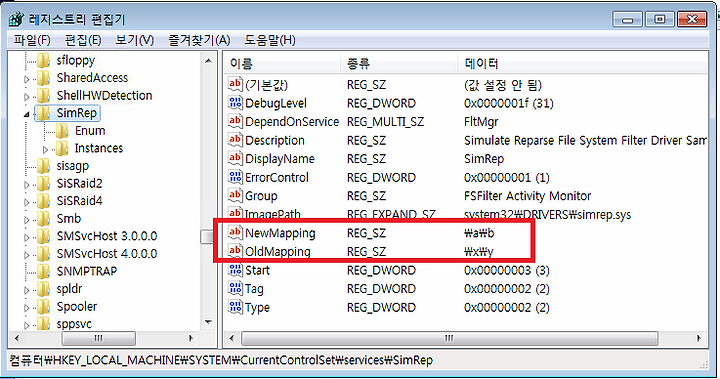The width and height of the screenshot is (720, 379).
Task: Open the 즐겨찾기(A) menu
Action: [199, 40]
